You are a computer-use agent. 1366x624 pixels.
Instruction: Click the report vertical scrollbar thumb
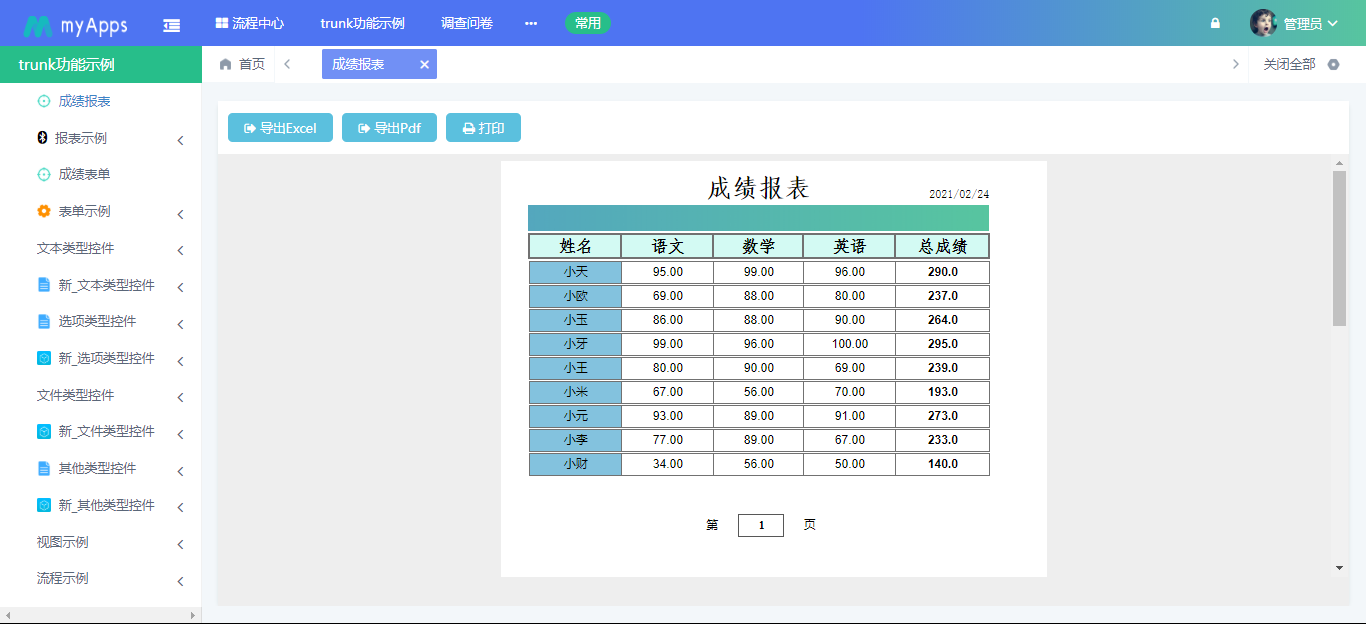click(1339, 248)
